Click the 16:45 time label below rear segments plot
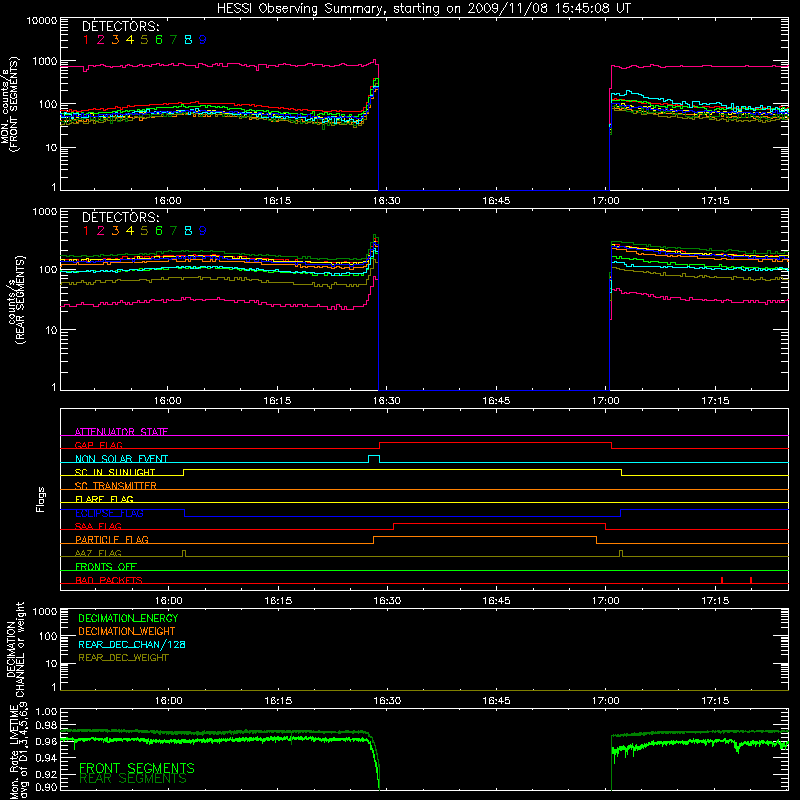Image resolution: width=800 pixels, height=800 pixels. (x=496, y=401)
